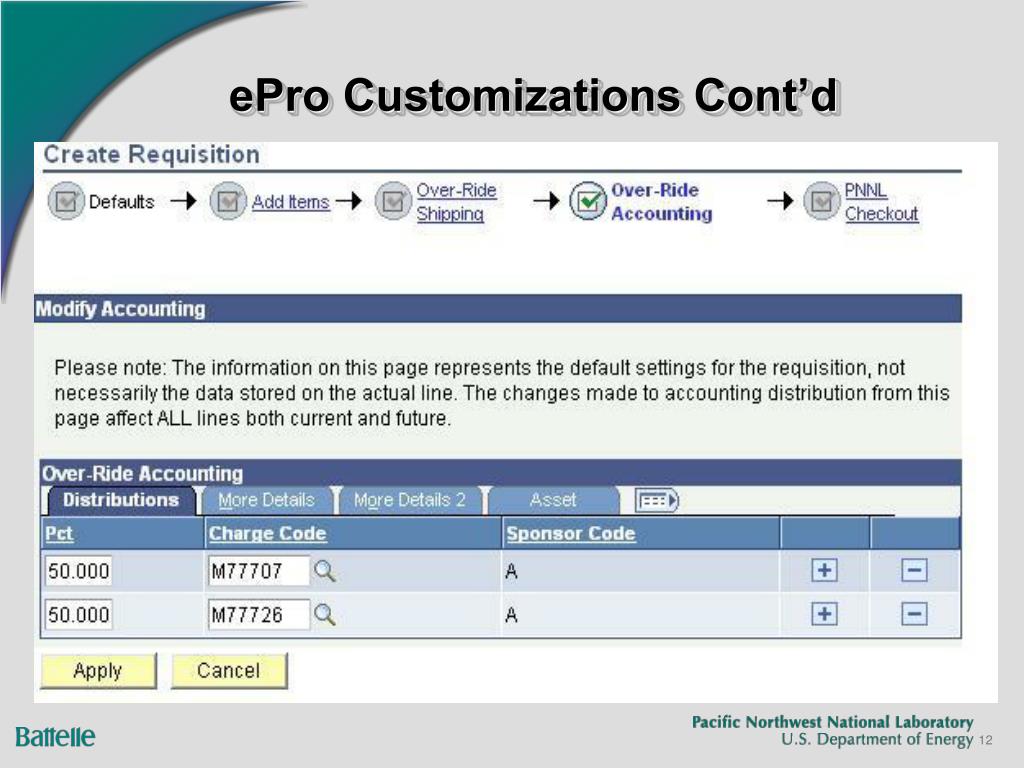Click the Add Items step icon

(227, 201)
